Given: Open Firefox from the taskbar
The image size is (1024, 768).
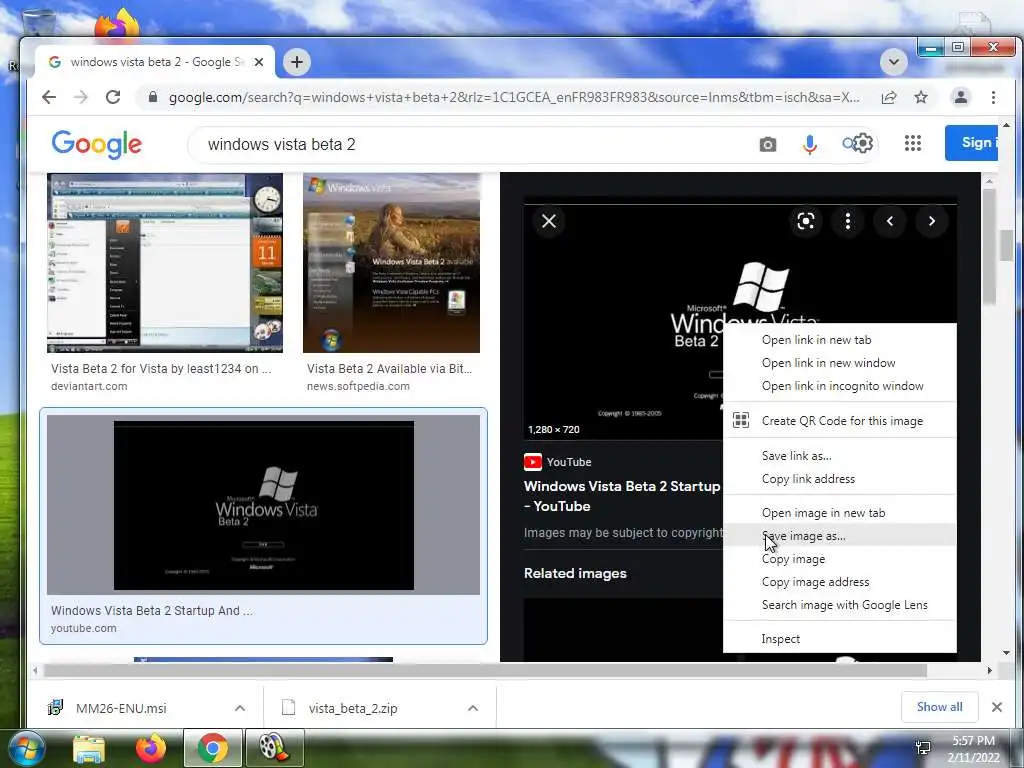Looking at the screenshot, I should pos(150,748).
